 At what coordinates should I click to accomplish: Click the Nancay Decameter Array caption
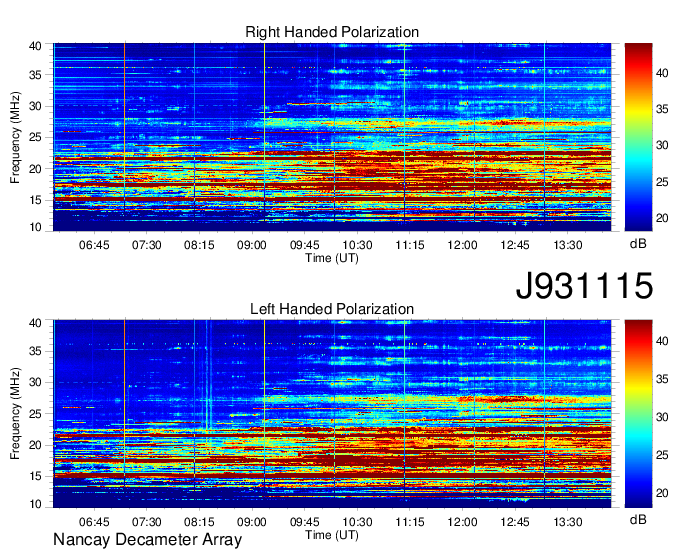click(147, 540)
